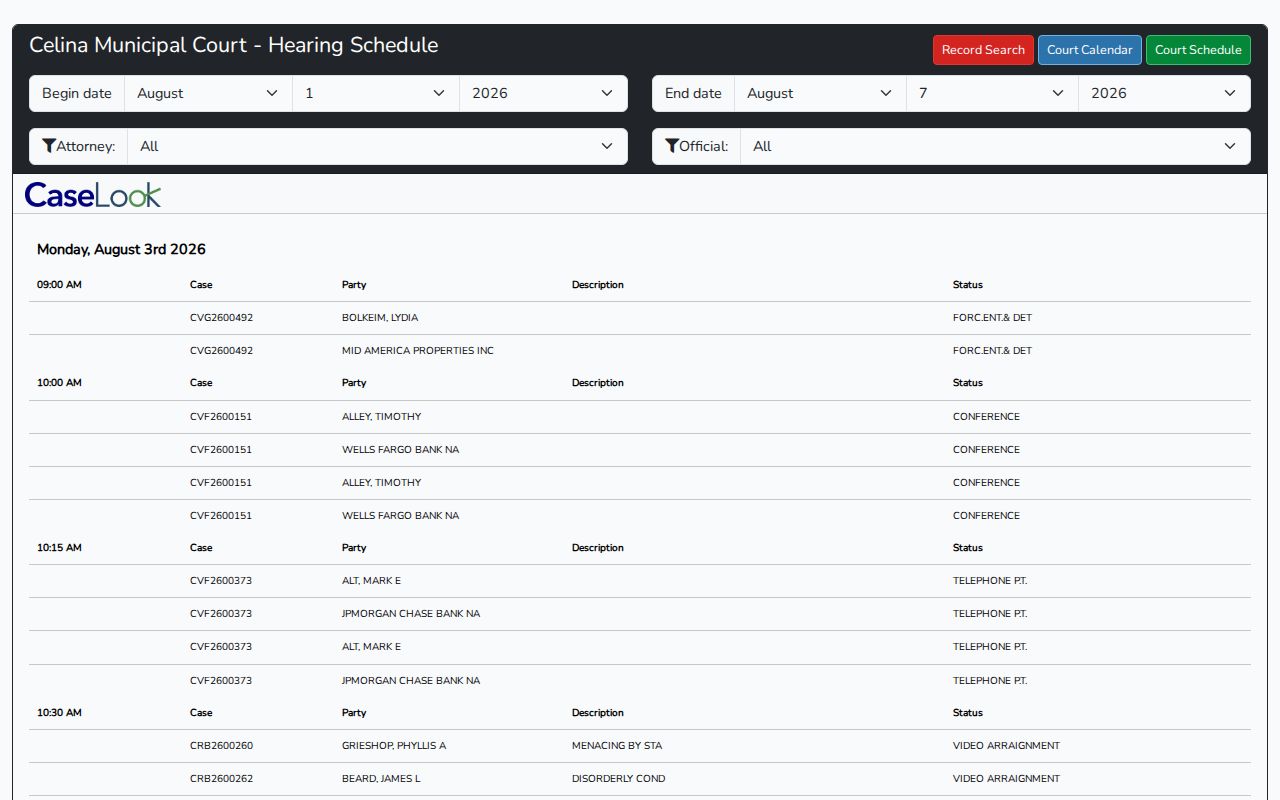Click the Status column header under 09:00 AM

tap(968, 285)
